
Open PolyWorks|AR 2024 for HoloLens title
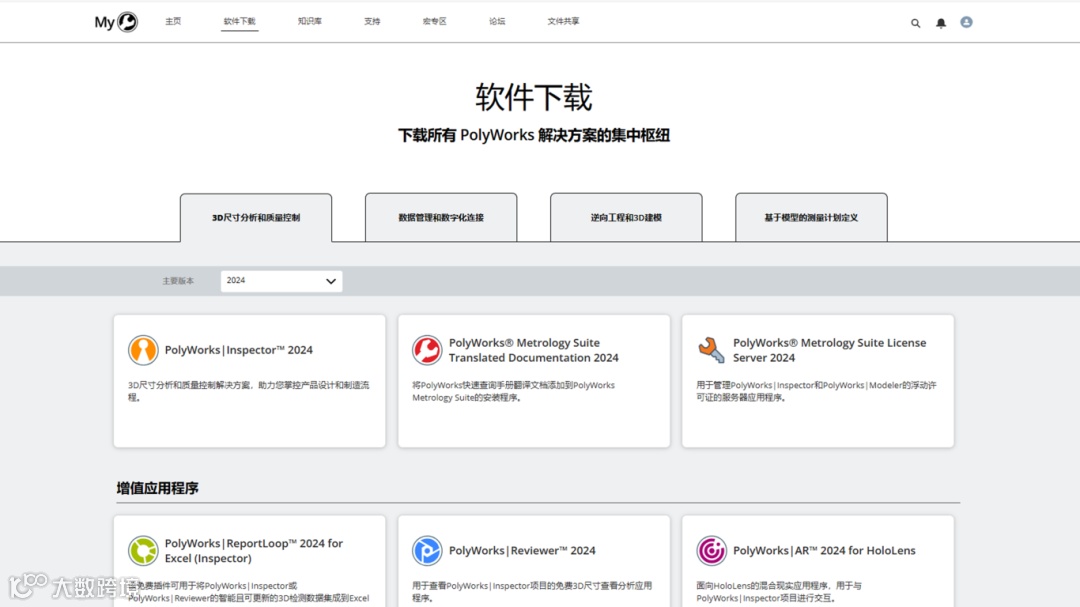pyautogui.click(x=824, y=551)
